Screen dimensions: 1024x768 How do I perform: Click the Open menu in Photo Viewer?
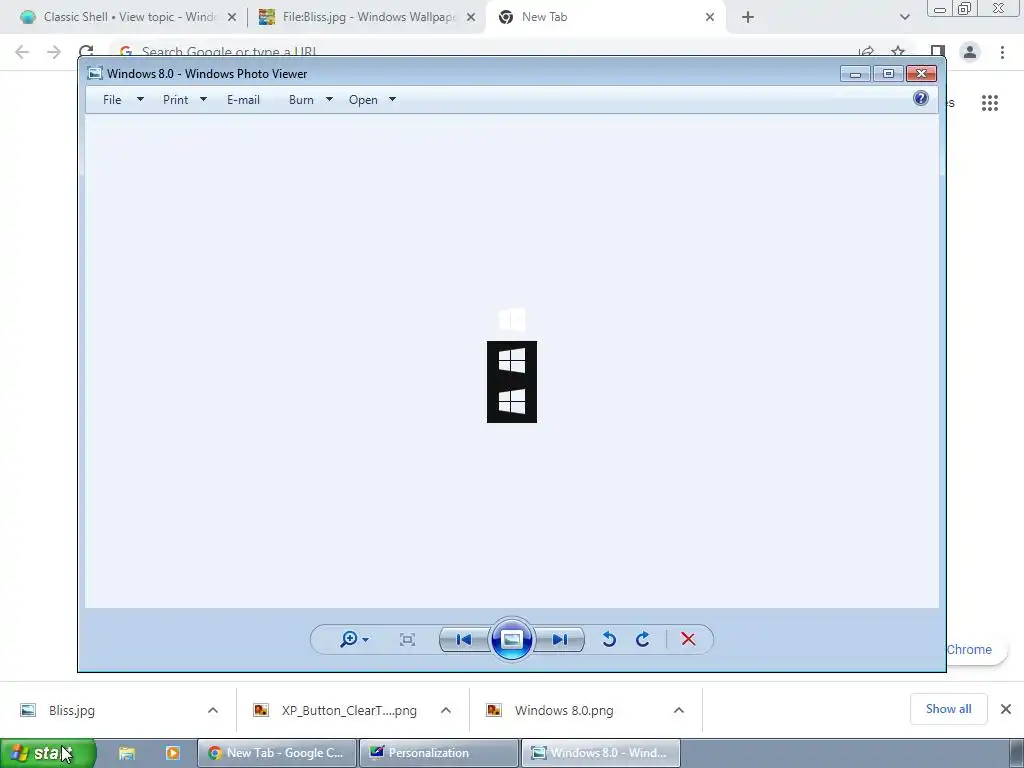pyautogui.click(x=363, y=100)
